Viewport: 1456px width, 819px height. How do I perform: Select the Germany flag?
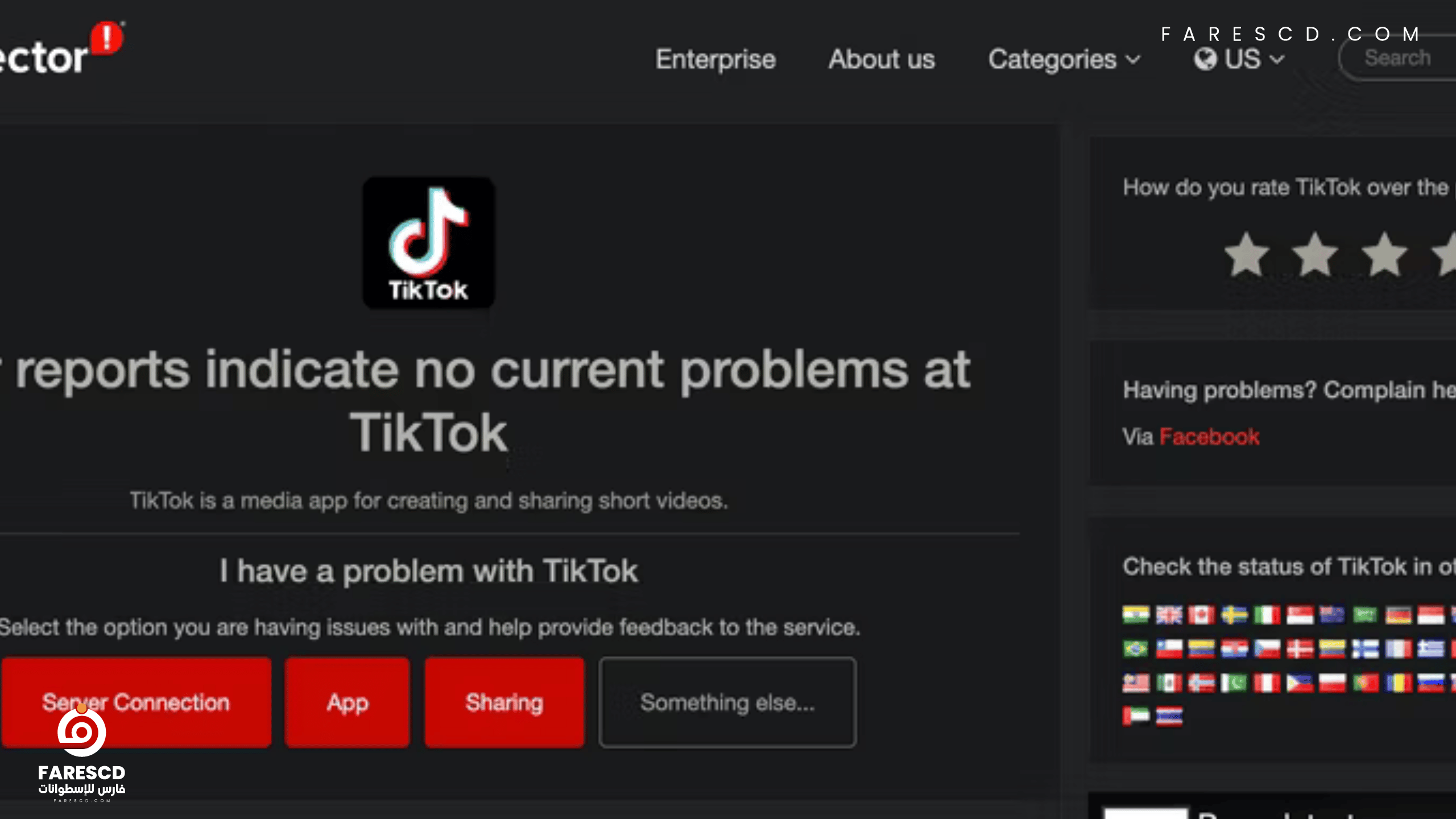[x=1398, y=615]
